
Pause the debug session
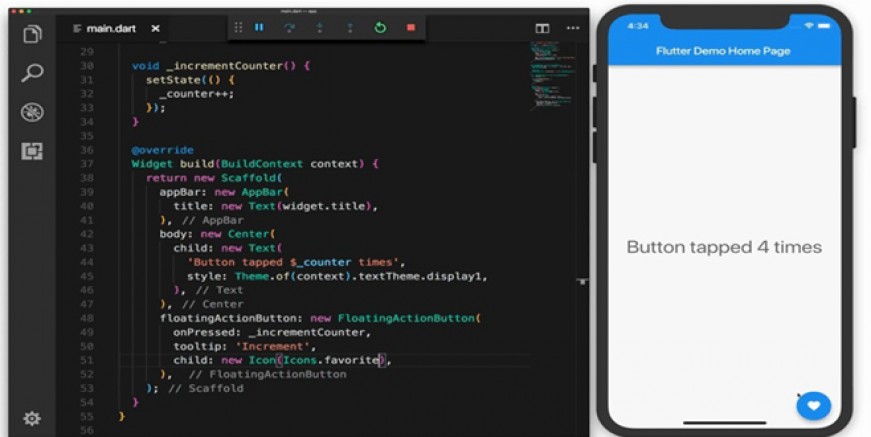pyautogui.click(x=259, y=27)
